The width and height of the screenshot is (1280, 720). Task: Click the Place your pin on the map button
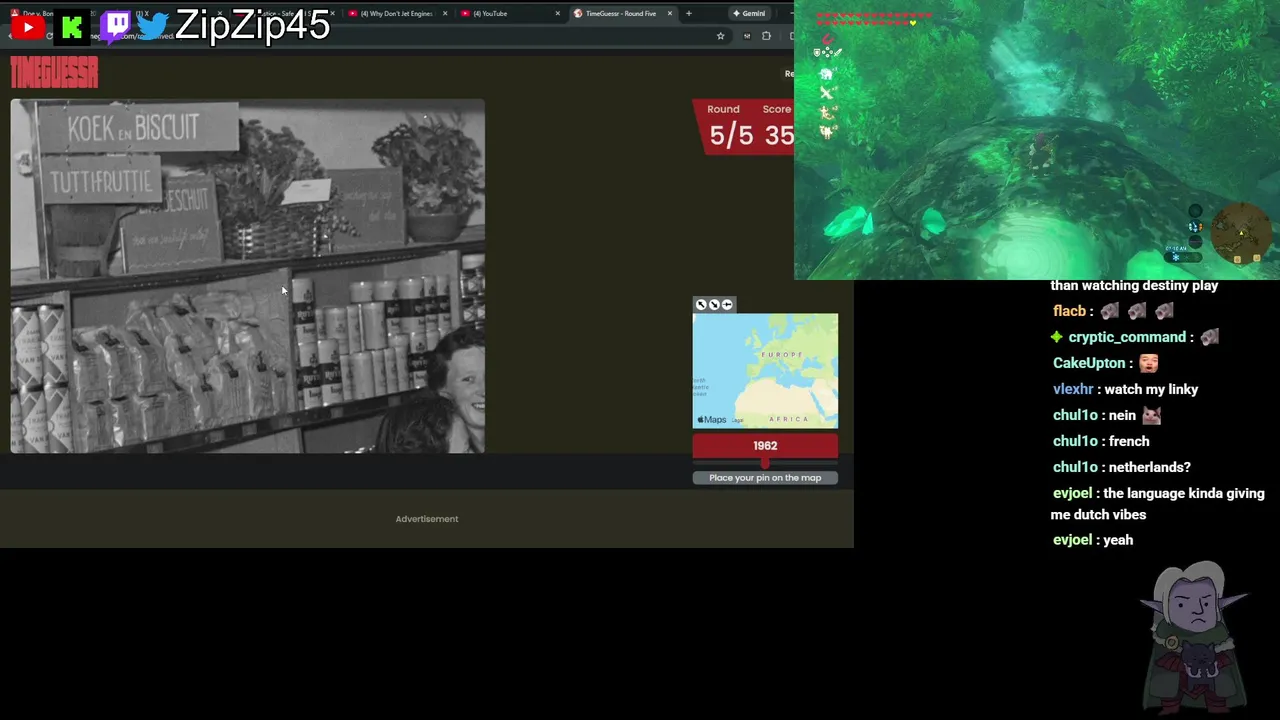click(765, 477)
